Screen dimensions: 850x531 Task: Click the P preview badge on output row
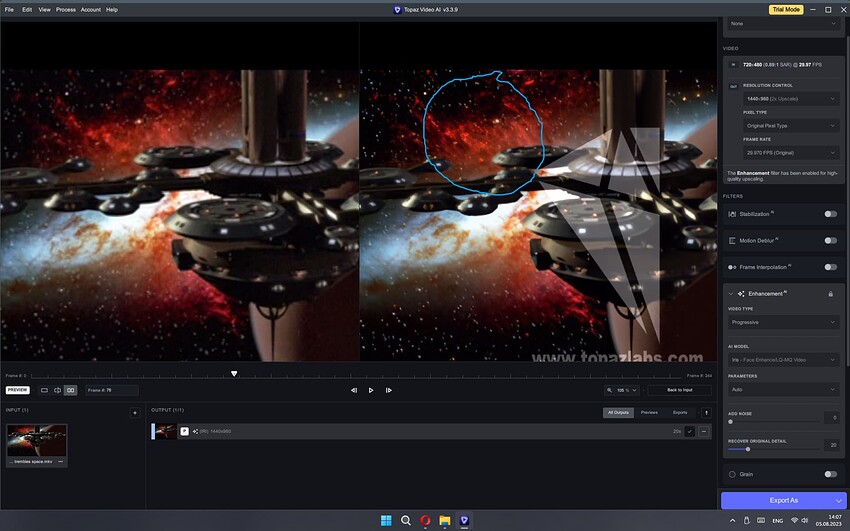[x=184, y=431]
